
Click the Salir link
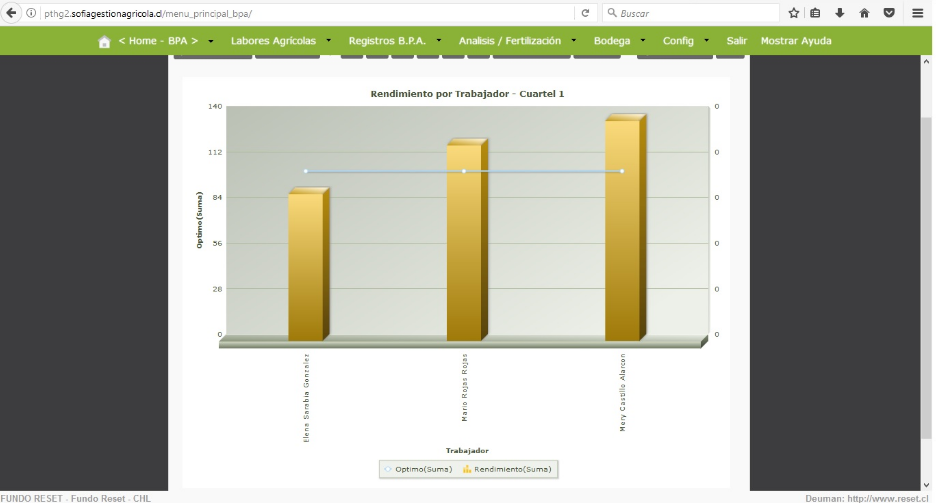click(x=737, y=41)
